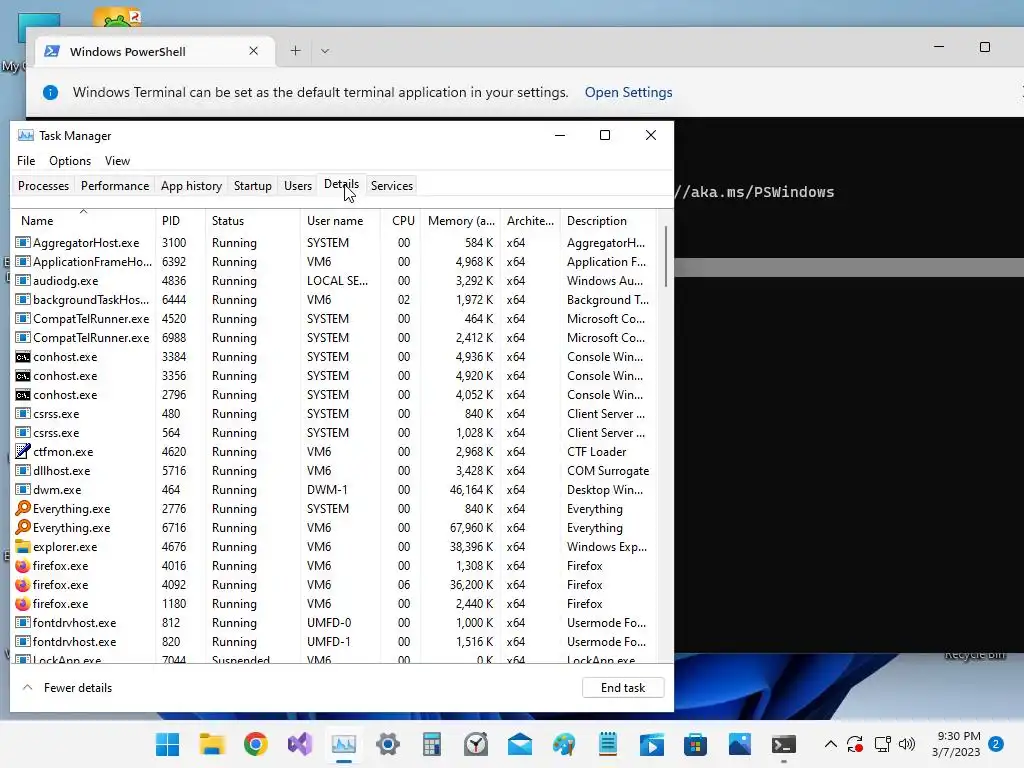The height and width of the screenshot is (768, 1024).
Task: Sort the process list by Name column
Action: (x=84, y=221)
